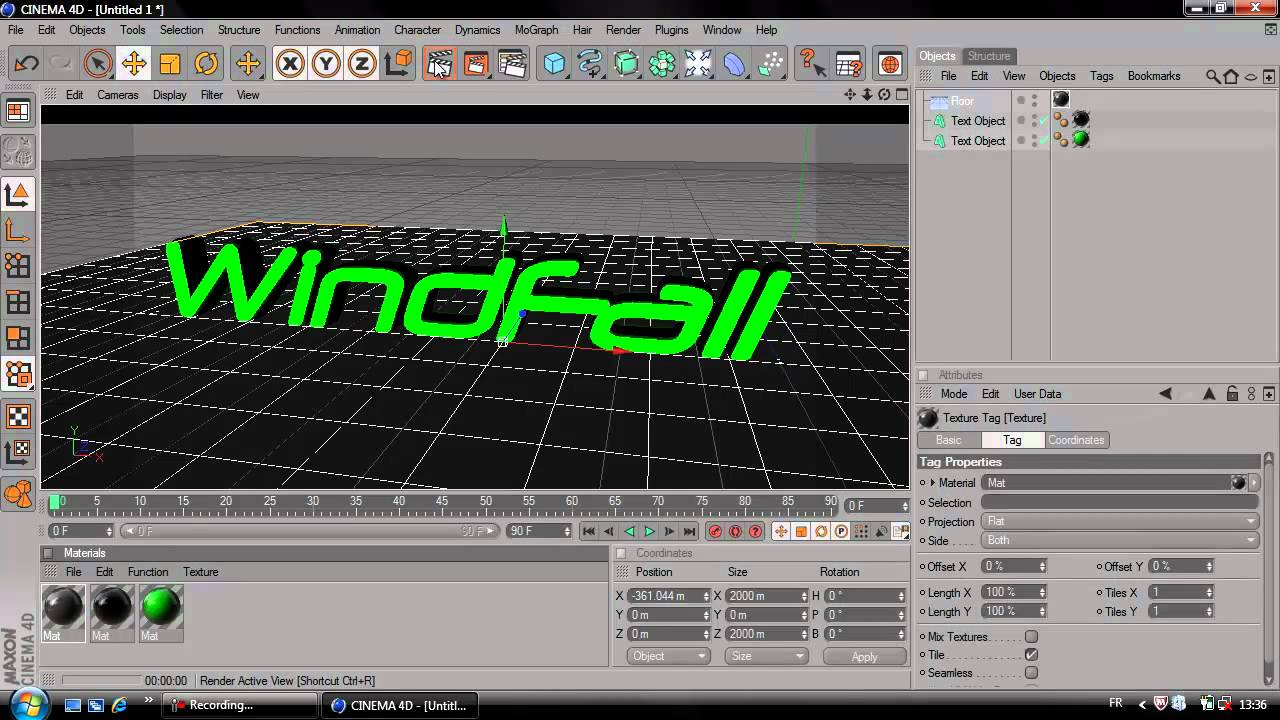Image resolution: width=1280 pixels, height=720 pixels.
Task: Open the Object coordinate mode dropdown
Action: click(669, 656)
